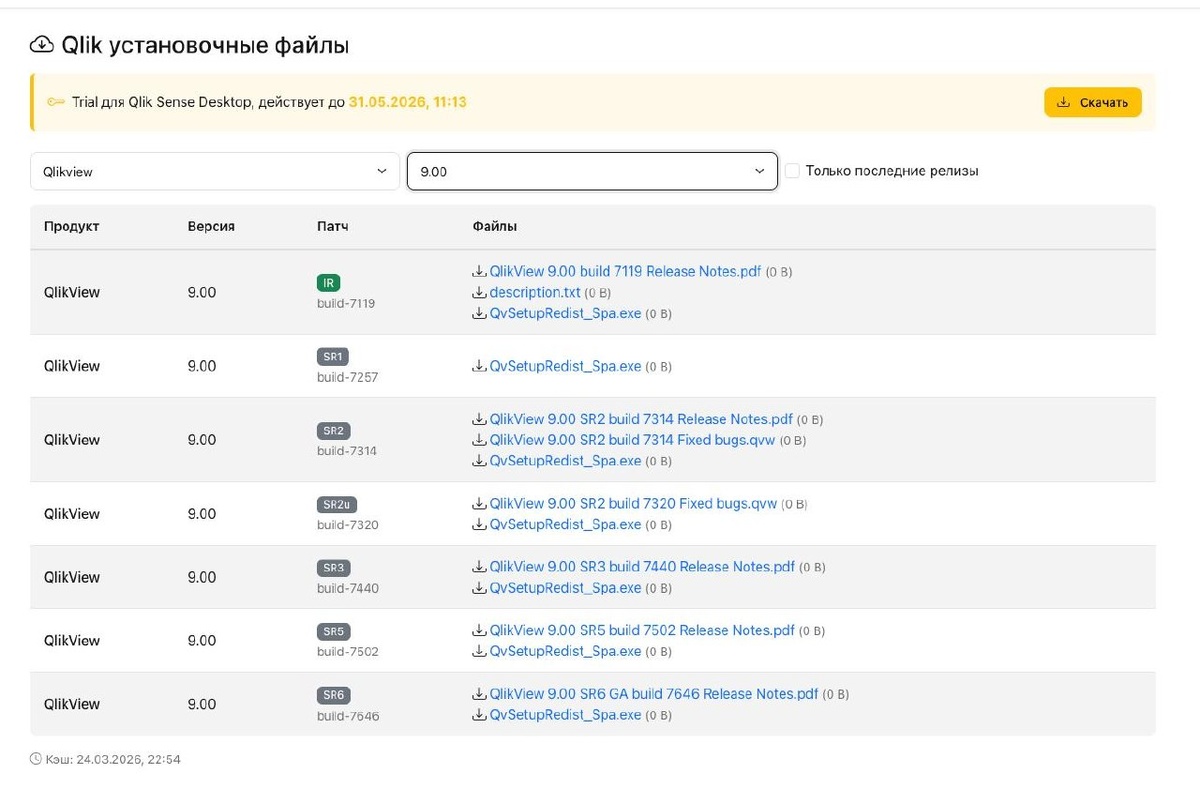
Task: Open QlikView 9.00 SR2 build 7320 Fixed bugs.qvw
Action: [x=632, y=504]
